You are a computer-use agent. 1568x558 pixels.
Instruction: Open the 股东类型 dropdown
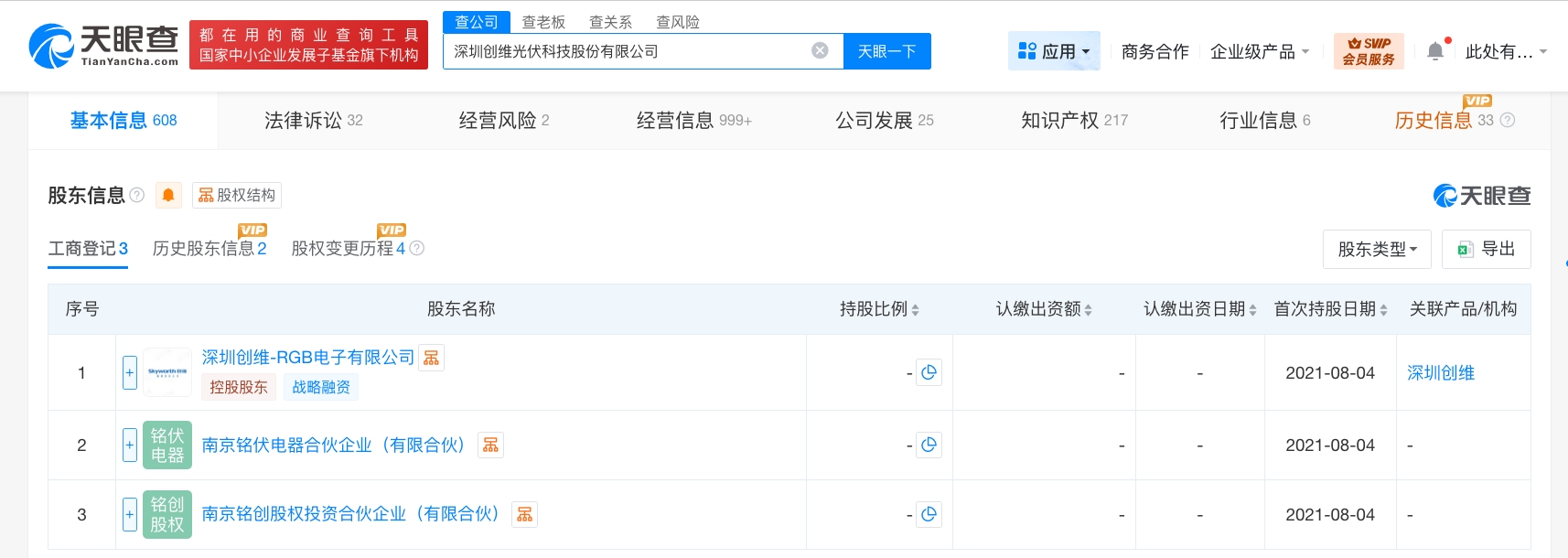click(x=1376, y=249)
